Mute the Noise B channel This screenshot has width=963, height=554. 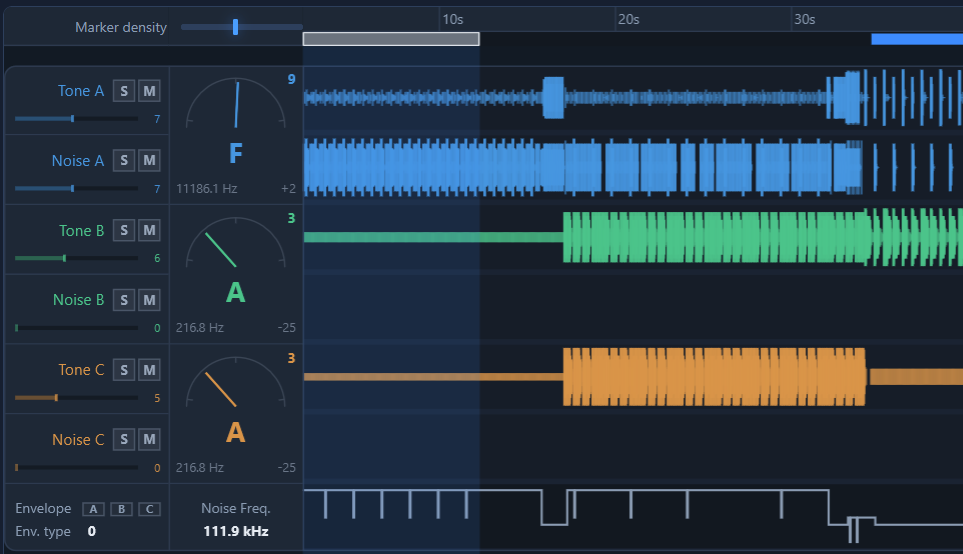point(149,300)
